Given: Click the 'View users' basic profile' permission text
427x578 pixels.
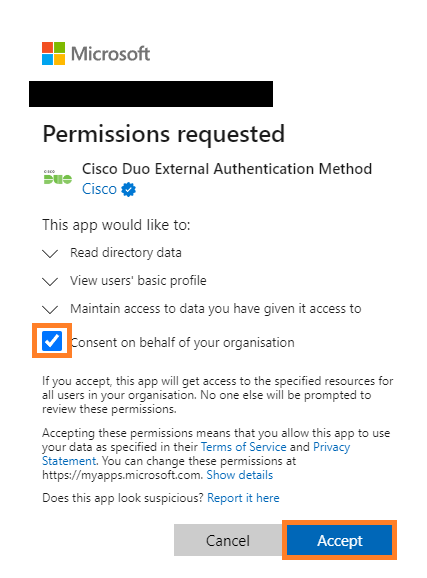Looking at the screenshot, I should 138,281.
